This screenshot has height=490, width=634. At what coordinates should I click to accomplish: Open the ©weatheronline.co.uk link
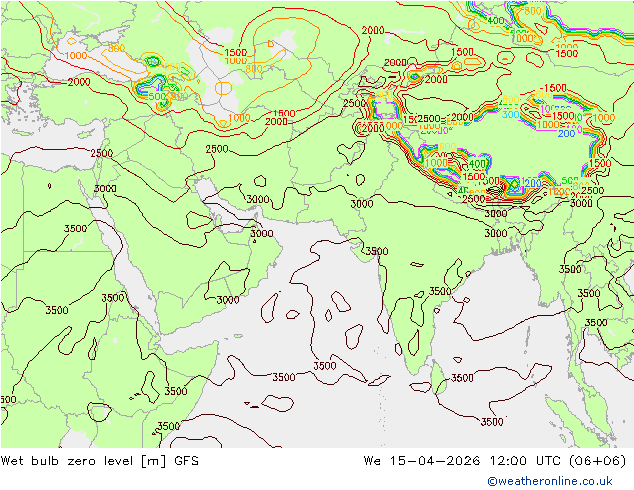coord(550,481)
